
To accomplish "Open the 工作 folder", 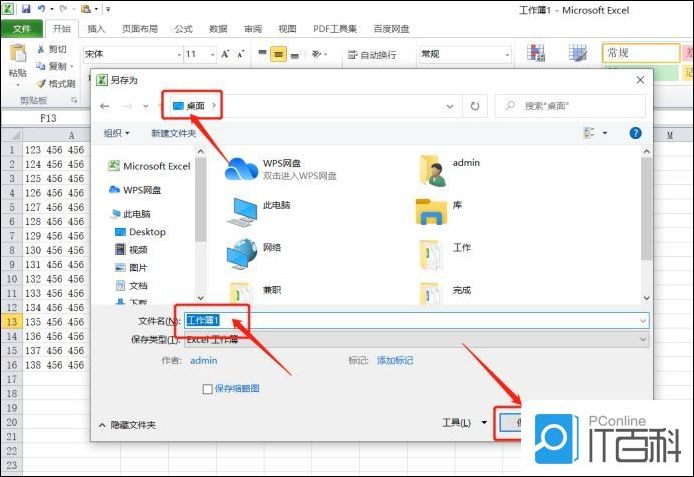I will 431,254.
